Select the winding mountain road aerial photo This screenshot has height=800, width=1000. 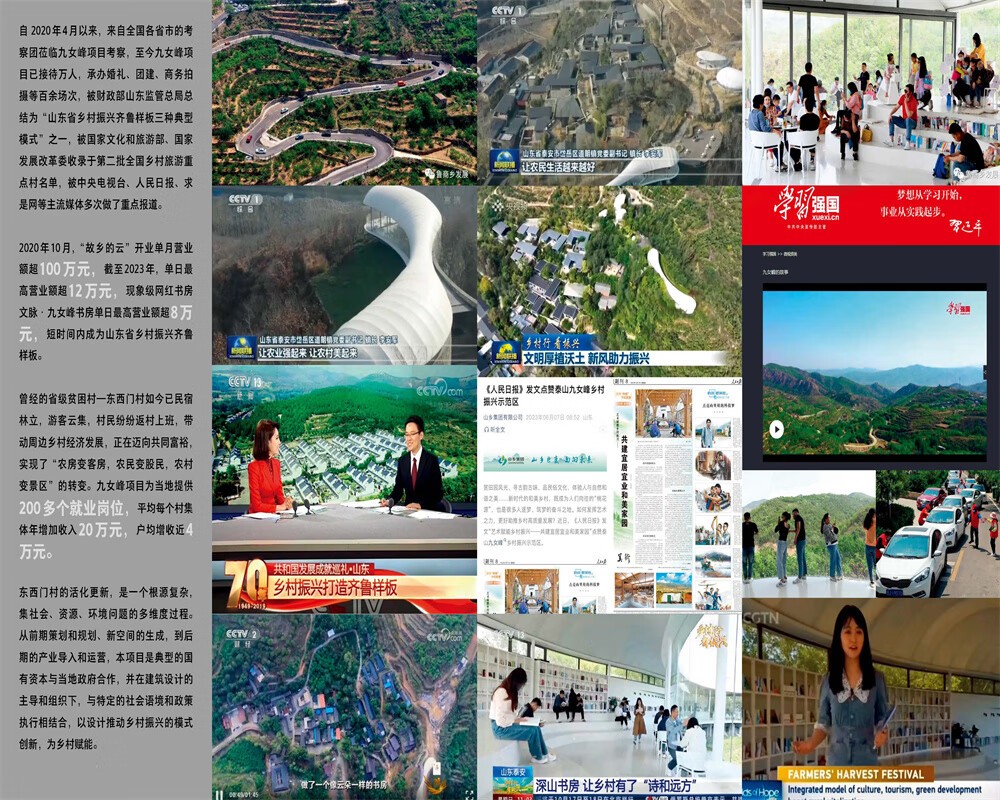[344, 92]
